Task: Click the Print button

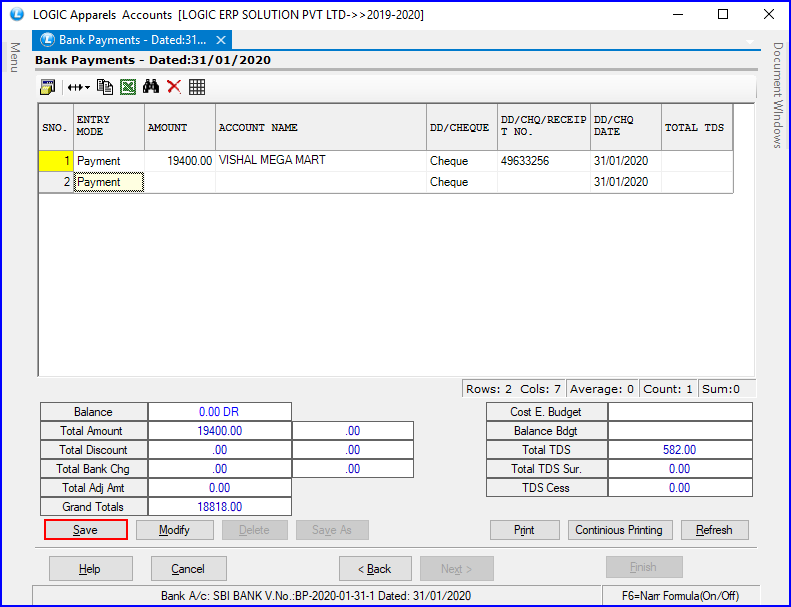Action: 525,530
